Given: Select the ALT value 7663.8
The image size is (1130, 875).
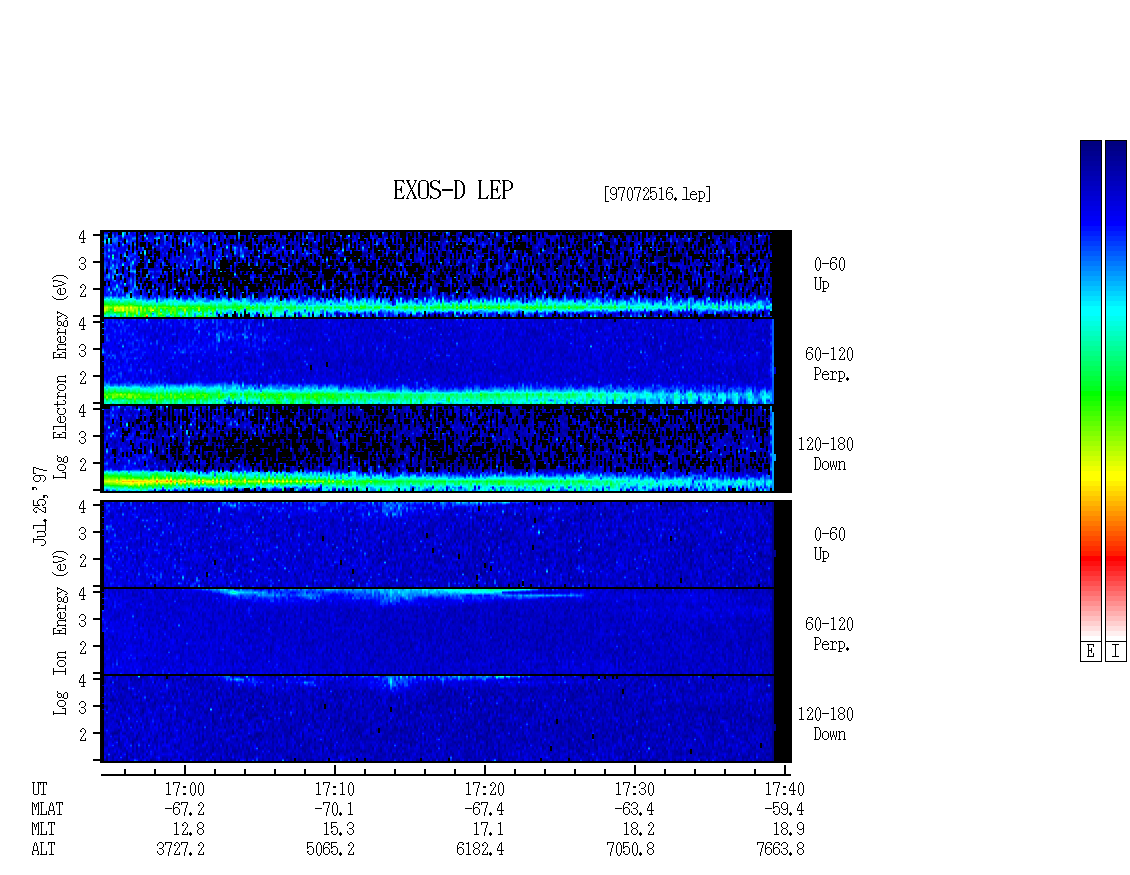Looking at the screenshot, I should tap(780, 849).
